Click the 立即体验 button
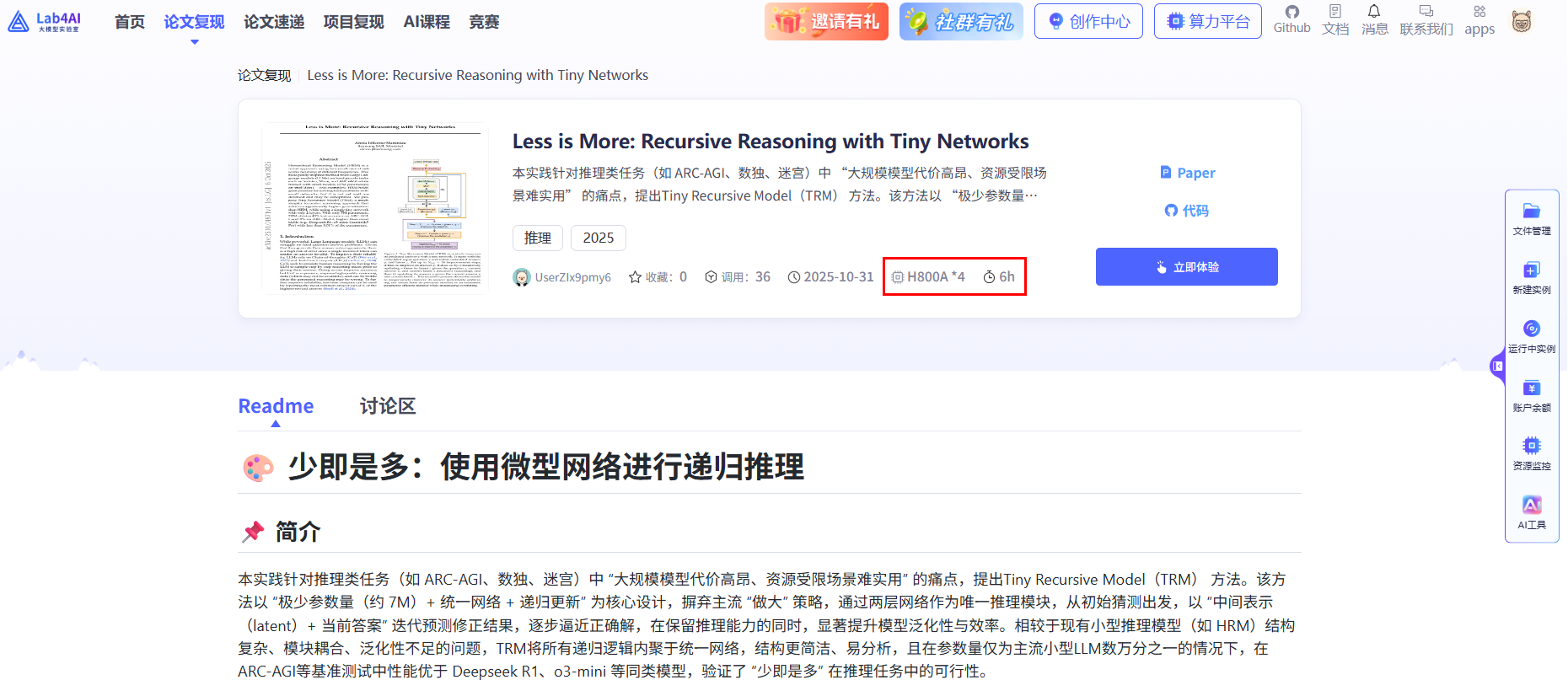Image resolution: width=1568 pixels, height=696 pixels. pyautogui.click(x=1186, y=267)
